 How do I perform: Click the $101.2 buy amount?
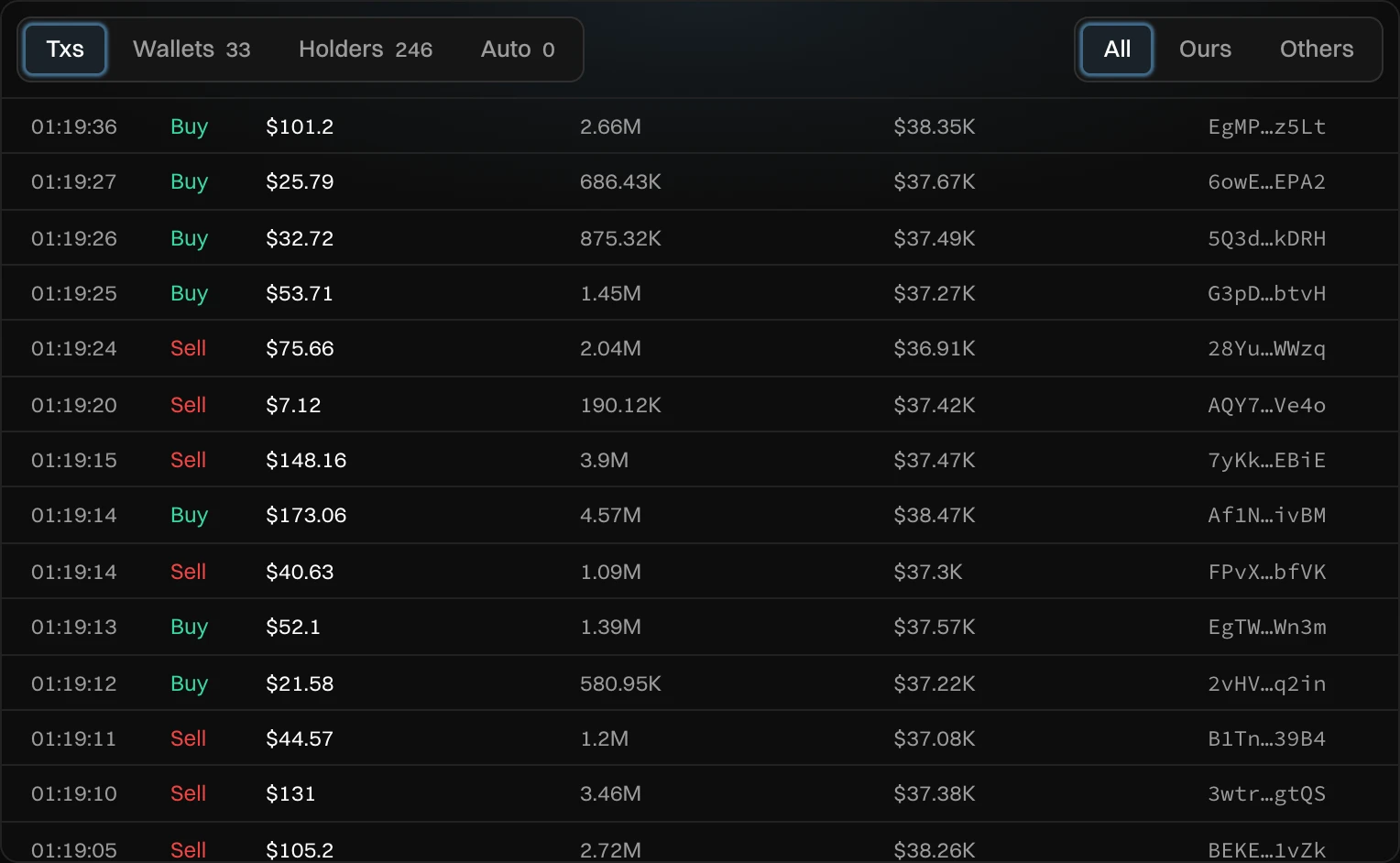click(300, 126)
